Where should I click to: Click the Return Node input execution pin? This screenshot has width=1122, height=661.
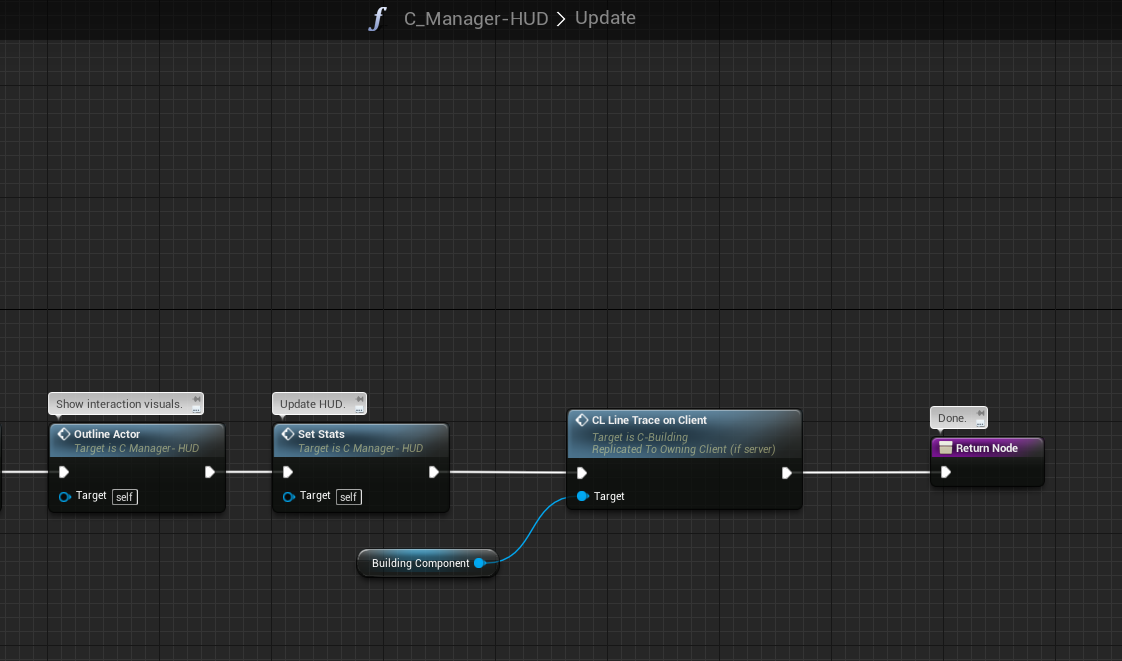(x=945, y=472)
